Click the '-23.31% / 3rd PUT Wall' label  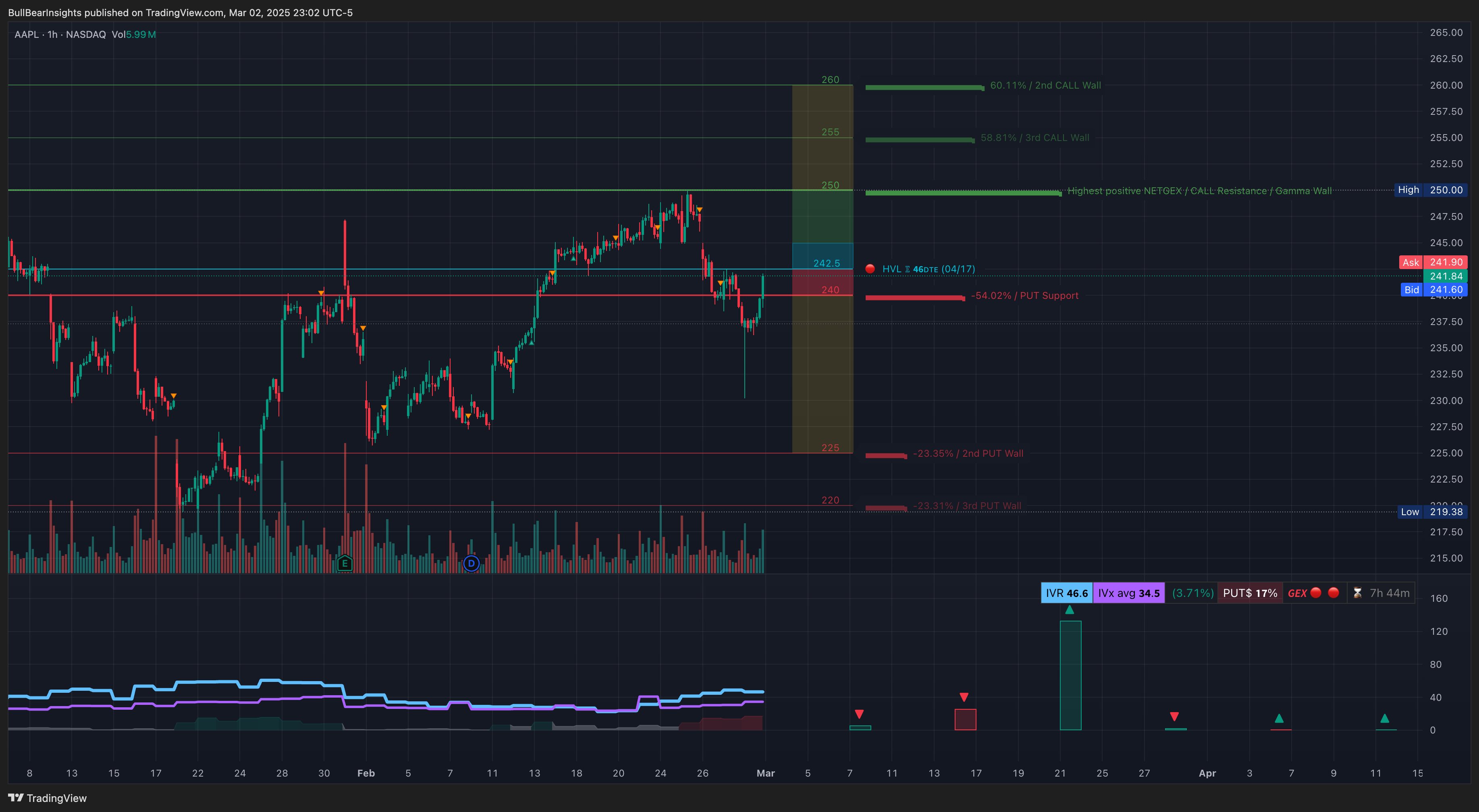967,505
